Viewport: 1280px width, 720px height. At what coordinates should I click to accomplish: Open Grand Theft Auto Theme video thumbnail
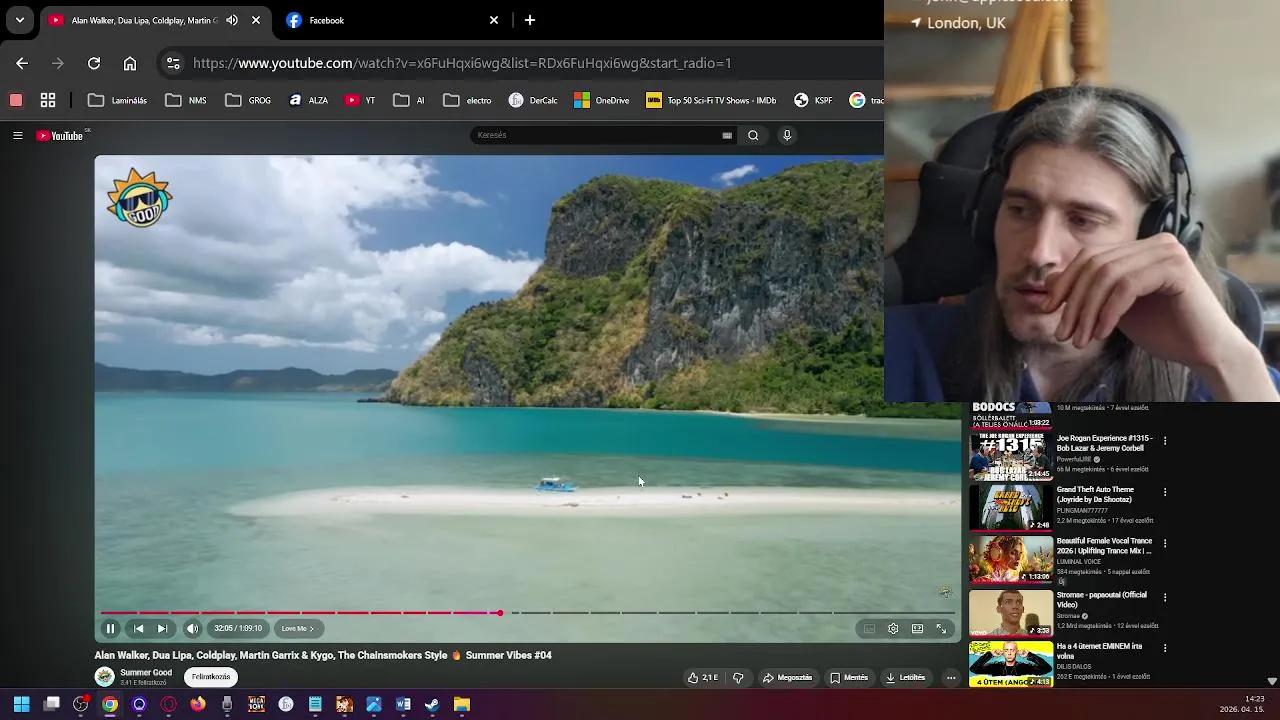(1010, 508)
